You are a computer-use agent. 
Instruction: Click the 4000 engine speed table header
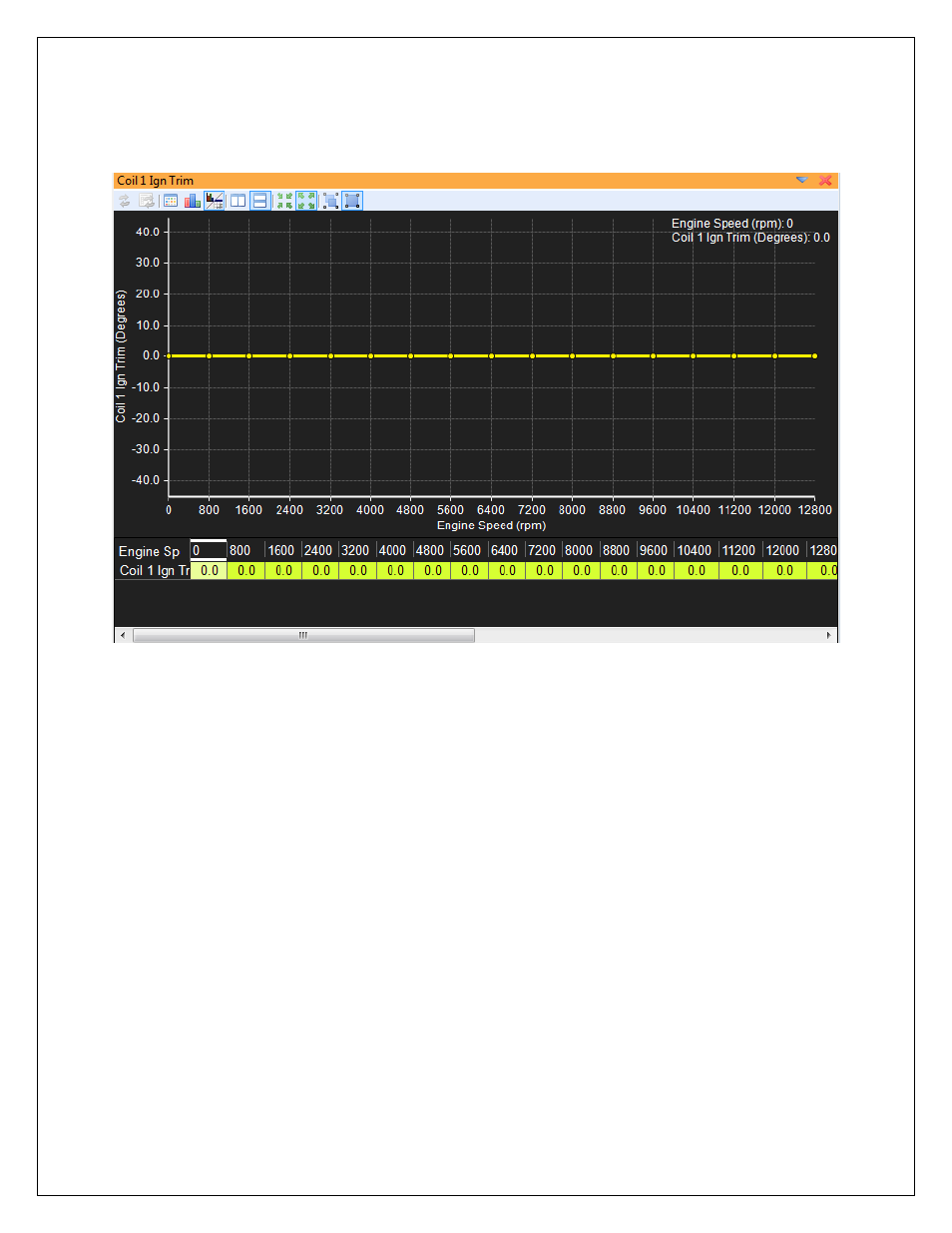(395, 550)
